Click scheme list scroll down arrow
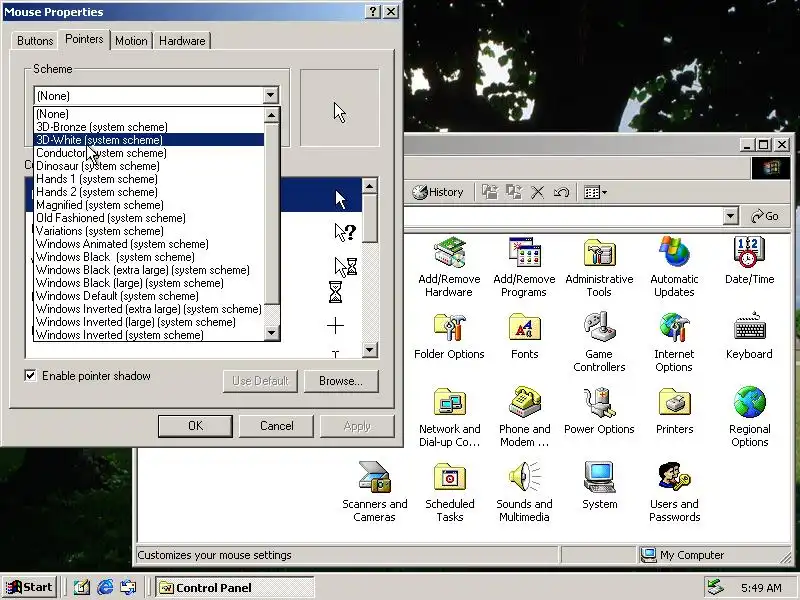Viewport: 800px width, 600px height. (x=271, y=333)
